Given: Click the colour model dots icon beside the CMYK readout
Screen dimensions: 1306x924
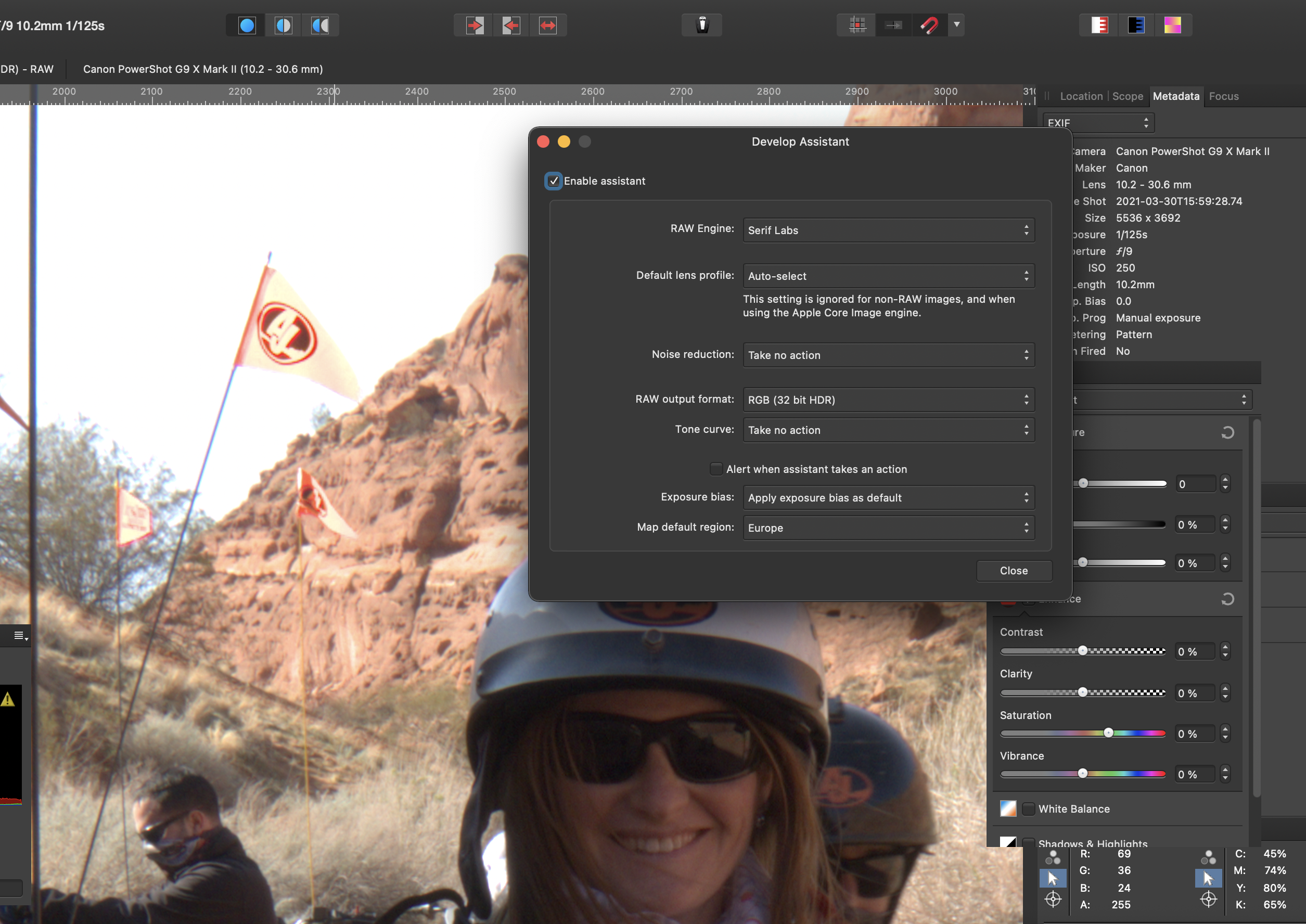Looking at the screenshot, I should pyautogui.click(x=1208, y=857).
